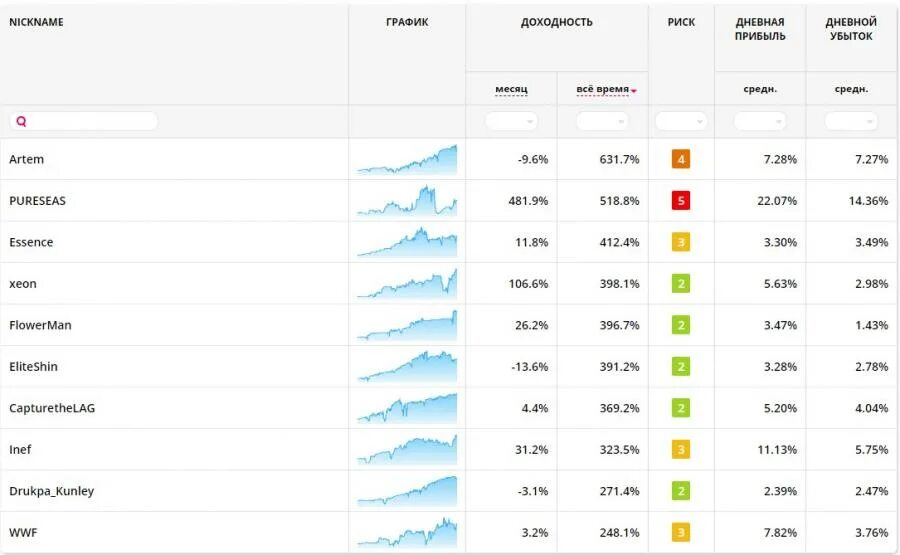The height and width of the screenshot is (555, 900).
Task: Open trader CapturetheLAG's profile
Action: pos(52,408)
